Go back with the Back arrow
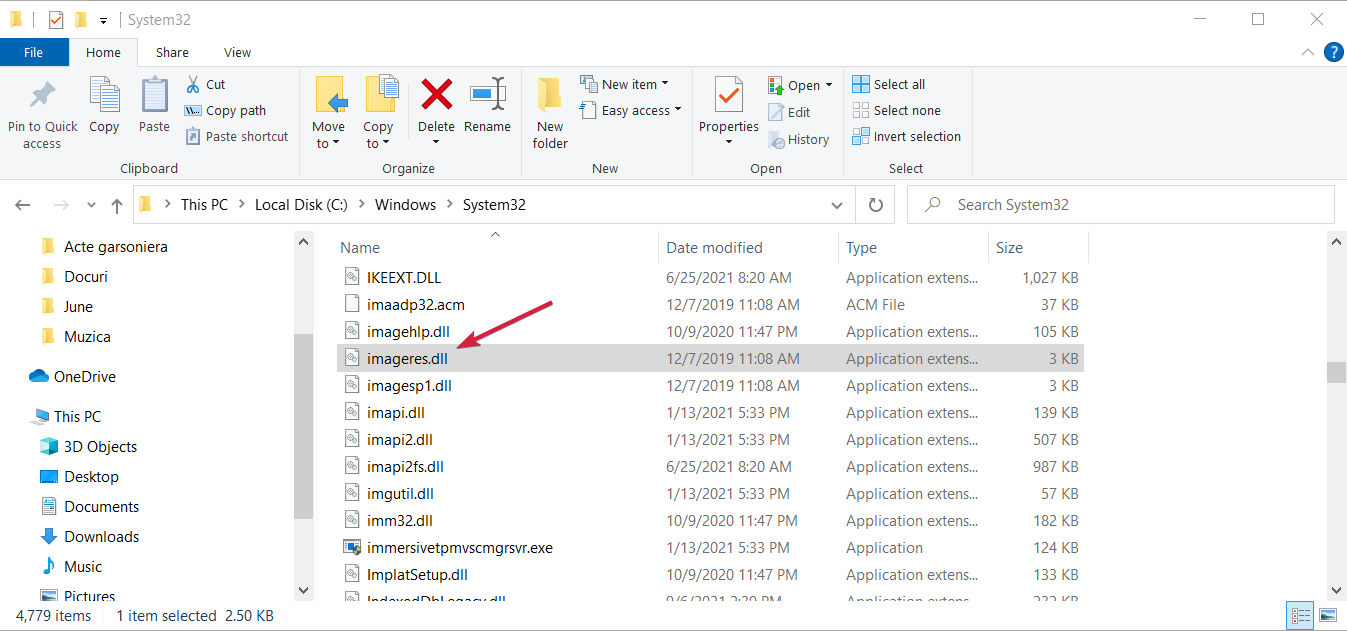1347x631 pixels. (23, 205)
